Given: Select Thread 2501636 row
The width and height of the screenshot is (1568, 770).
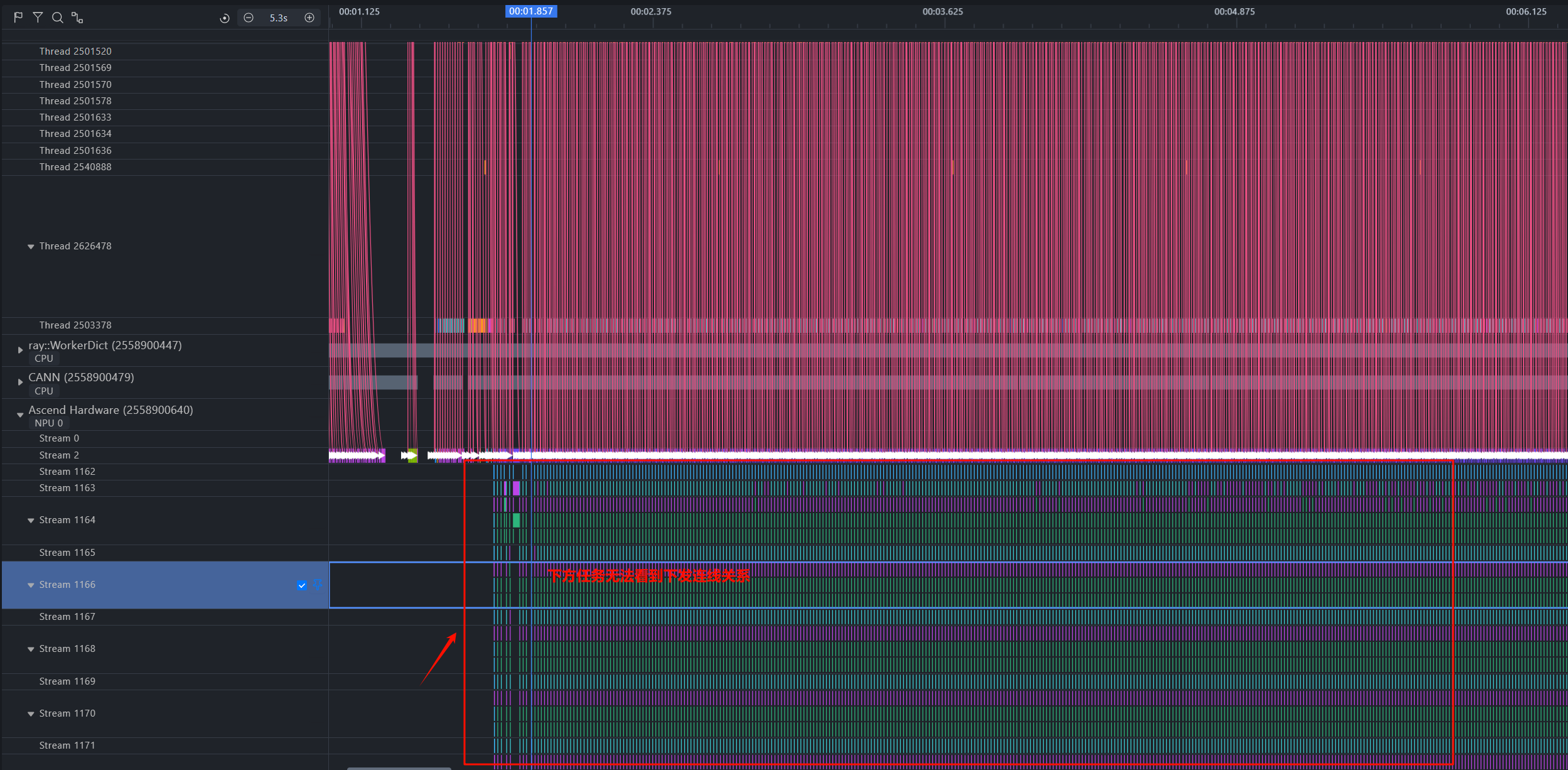Looking at the screenshot, I should click(x=165, y=151).
